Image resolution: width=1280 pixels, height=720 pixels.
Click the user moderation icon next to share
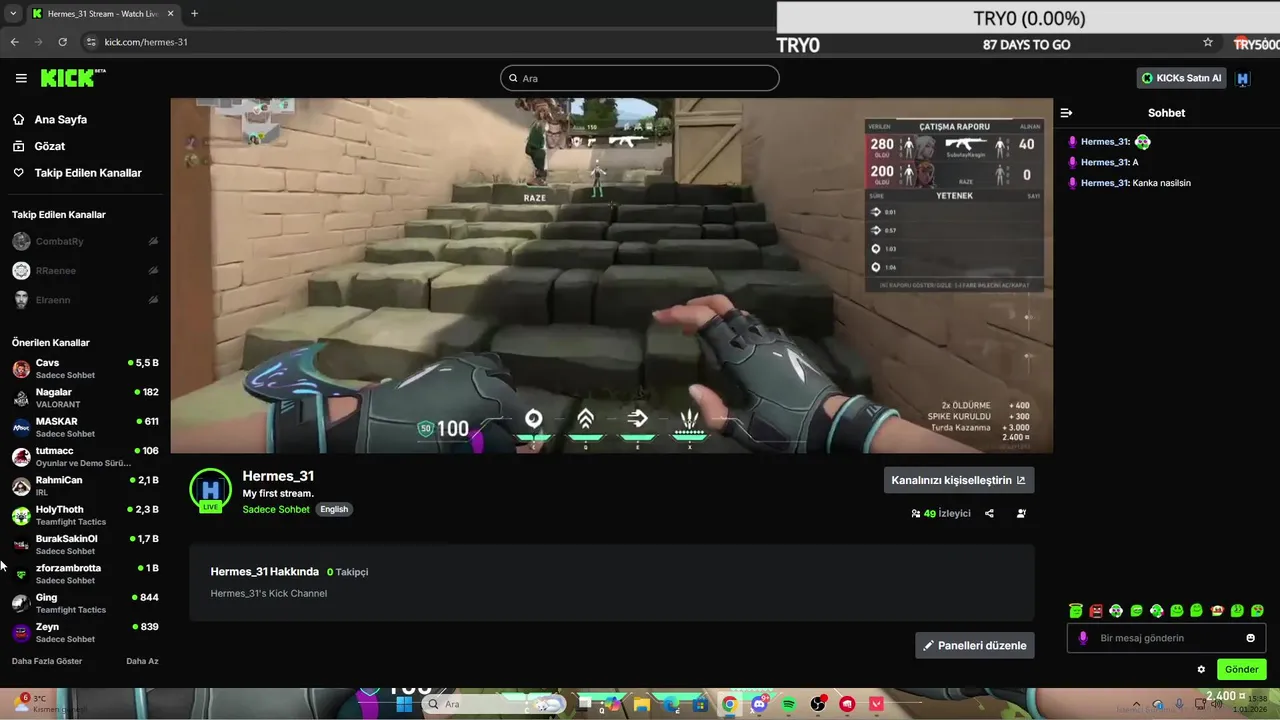coord(1021,513)
